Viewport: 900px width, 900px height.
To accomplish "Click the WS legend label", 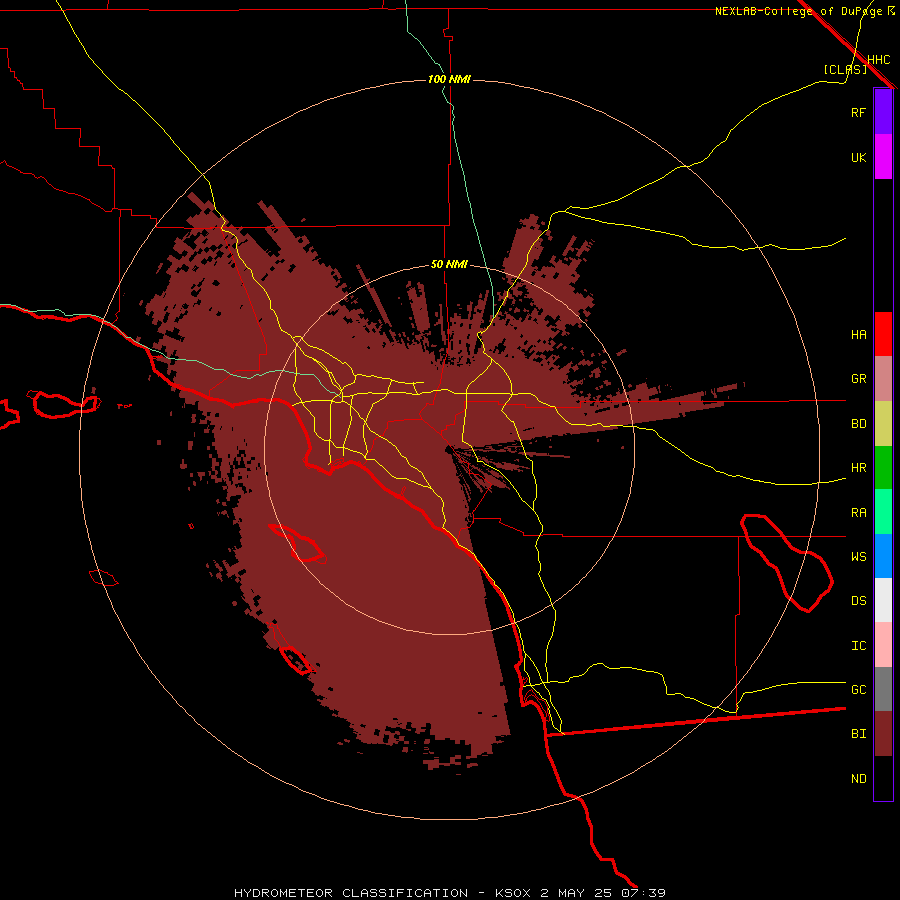I will [858, 556].
